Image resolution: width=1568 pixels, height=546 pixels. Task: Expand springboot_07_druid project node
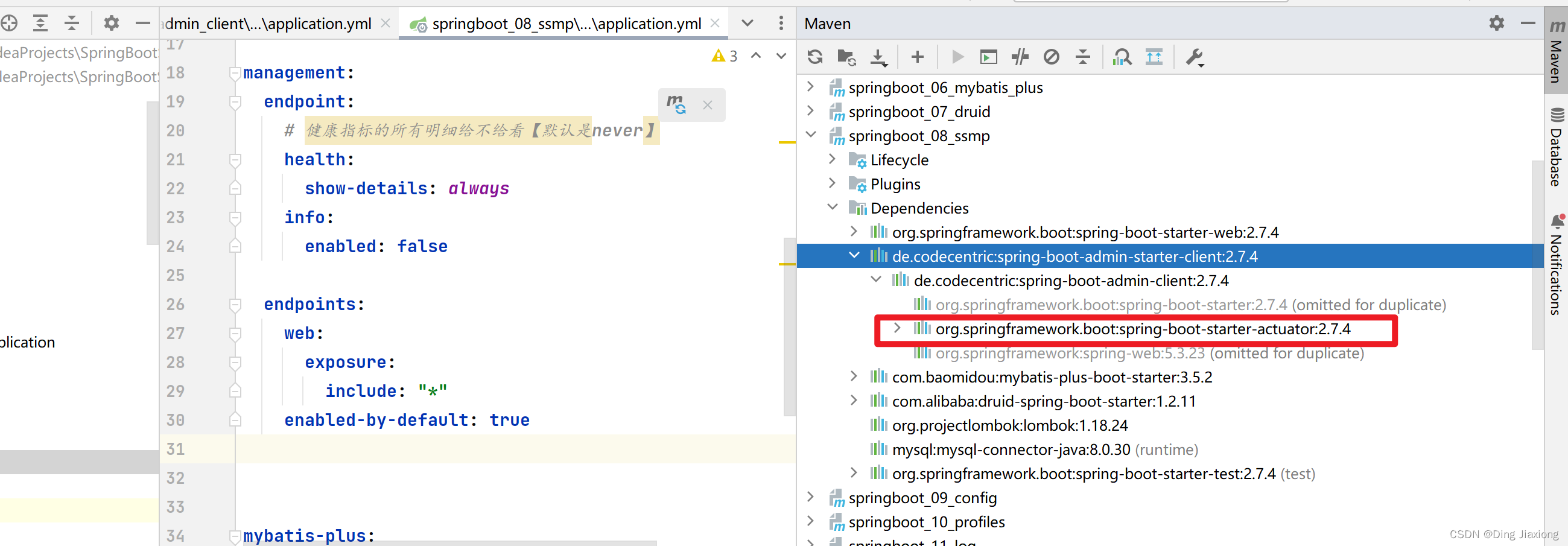coord(810,111)
